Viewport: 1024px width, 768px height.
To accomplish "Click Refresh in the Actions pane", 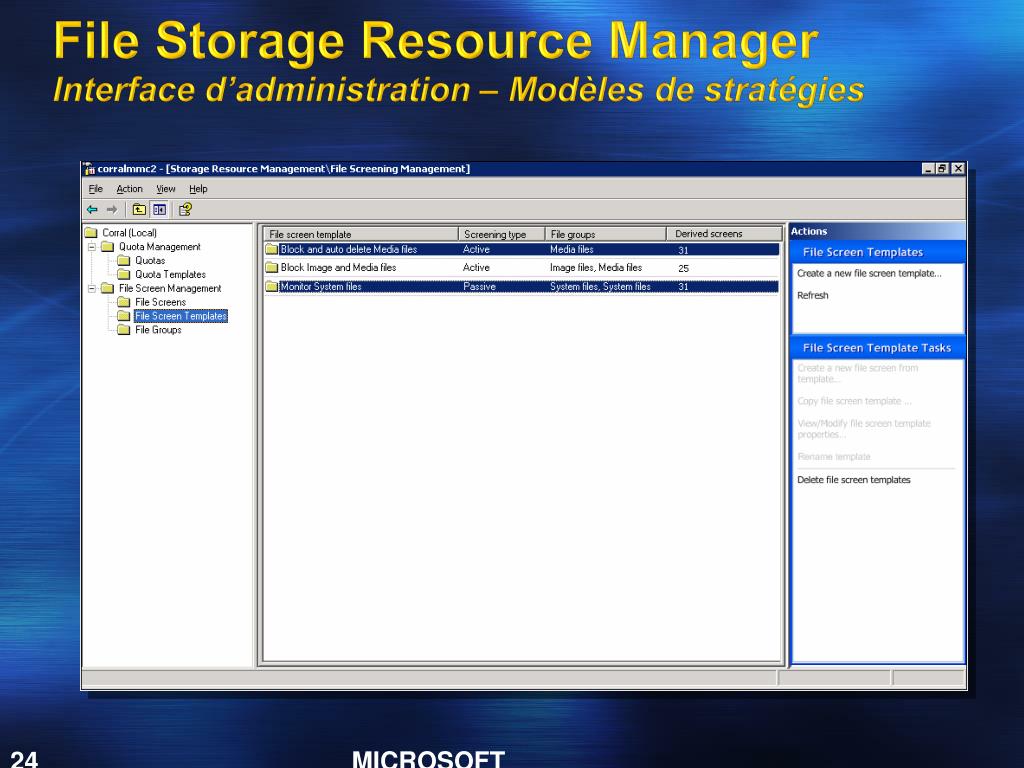I will click(x=812, y=295).
